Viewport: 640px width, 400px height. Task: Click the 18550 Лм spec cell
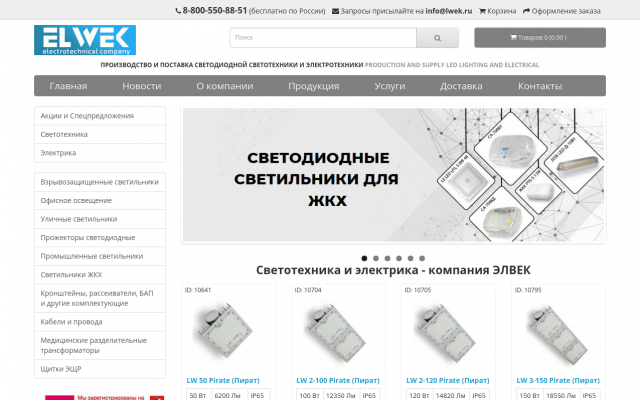click(561, 395)
